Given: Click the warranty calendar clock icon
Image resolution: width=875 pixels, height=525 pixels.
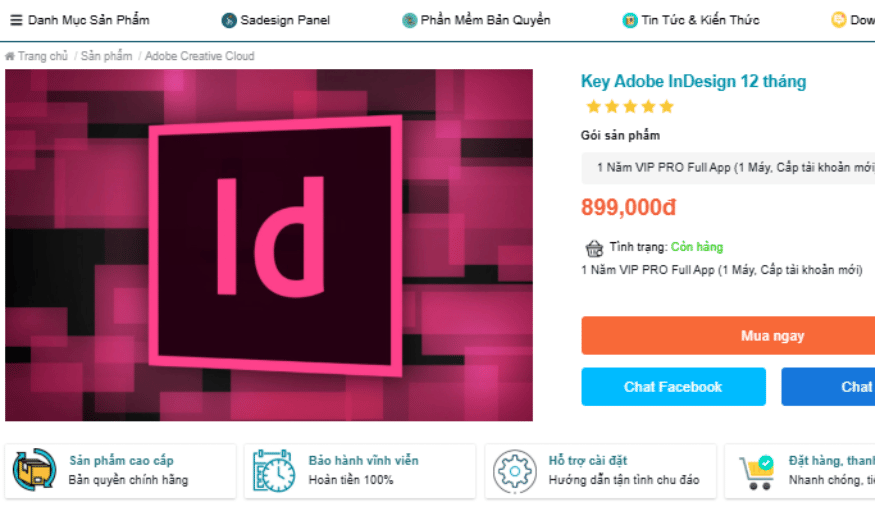Looking at the screenshot, I should [273, 470].
